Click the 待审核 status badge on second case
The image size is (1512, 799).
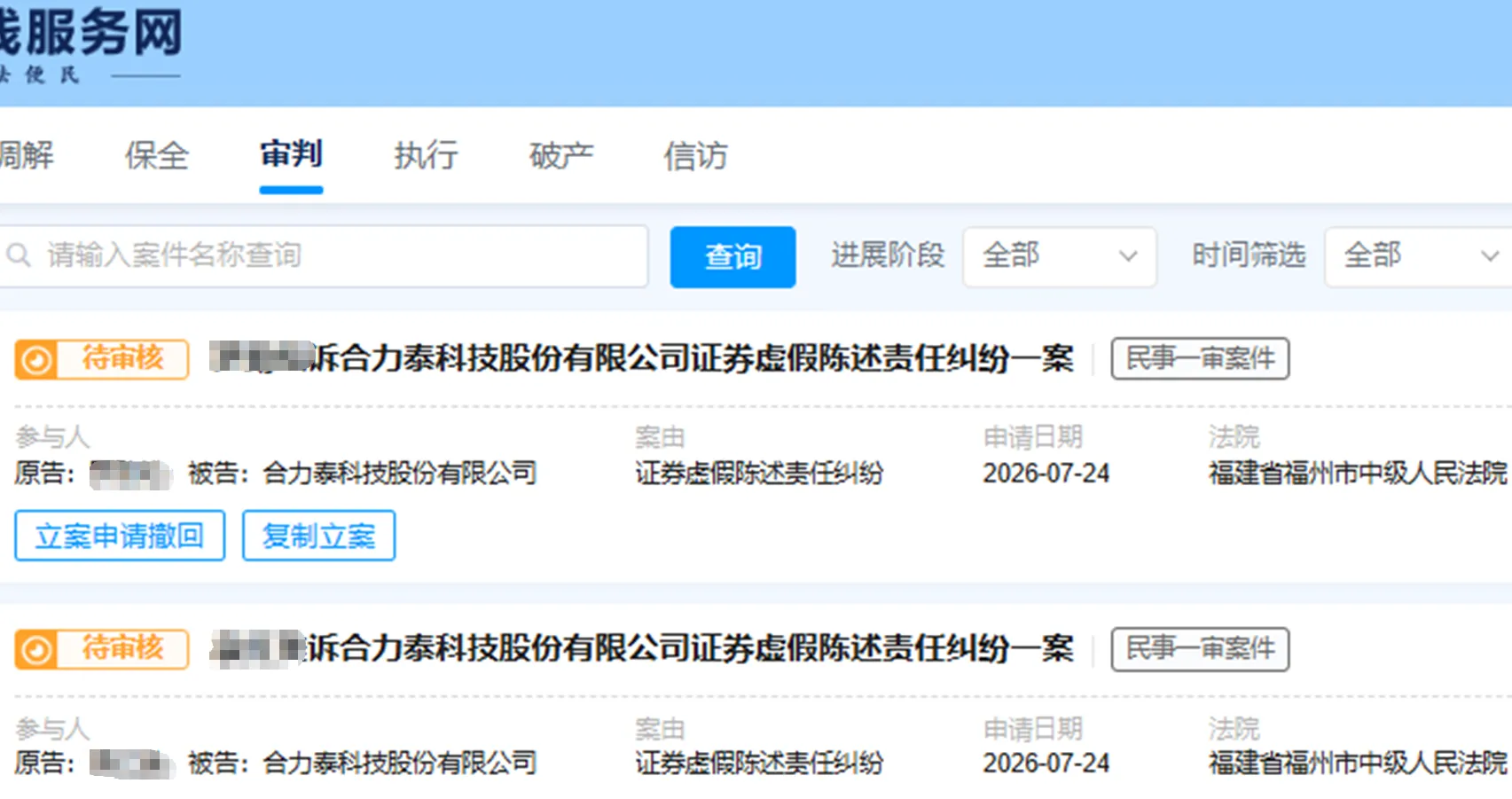[x=102, y=649]
